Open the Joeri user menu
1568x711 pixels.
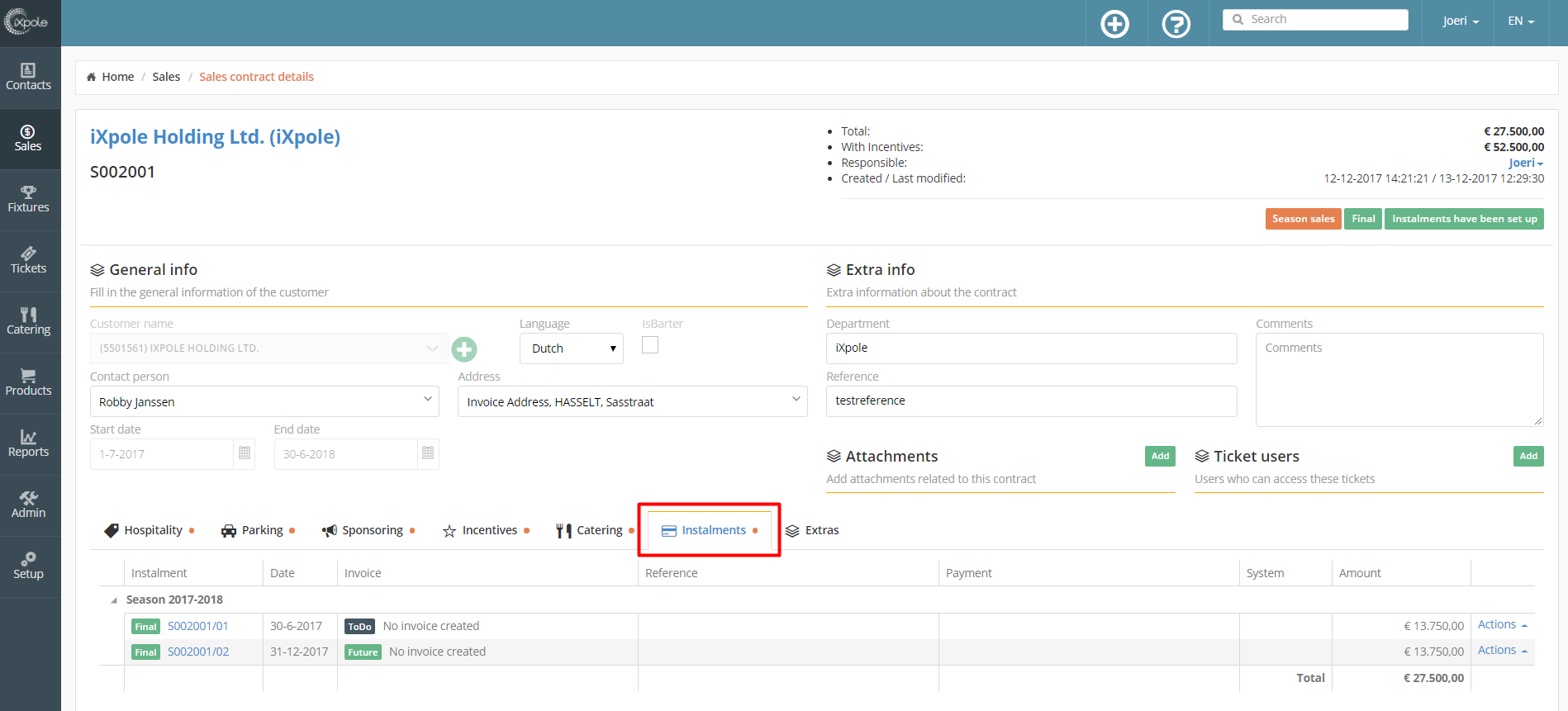[1461, 21]
